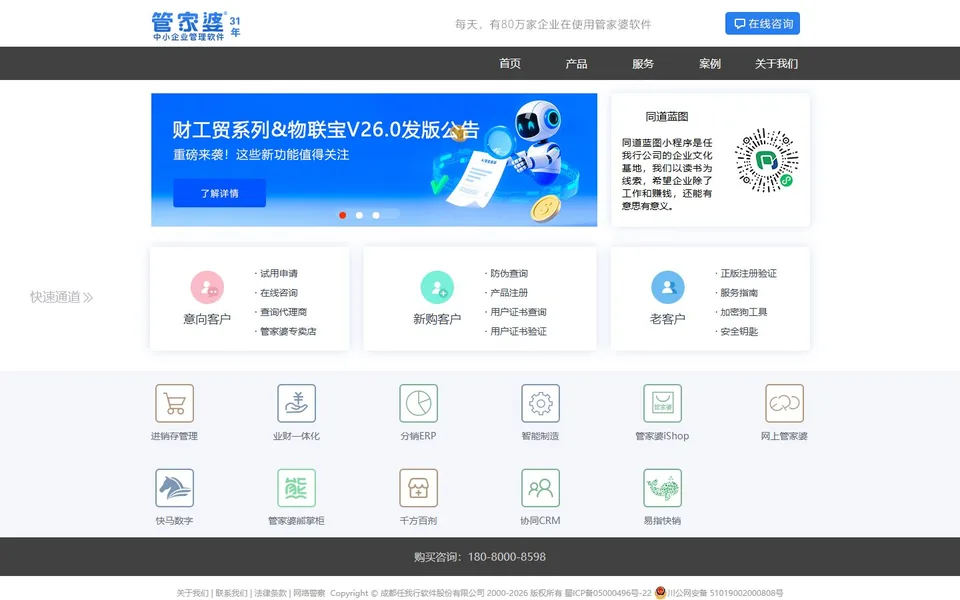Open the 防伪查询 link
This screenshot has width=960, height=600.
(509, 273)
